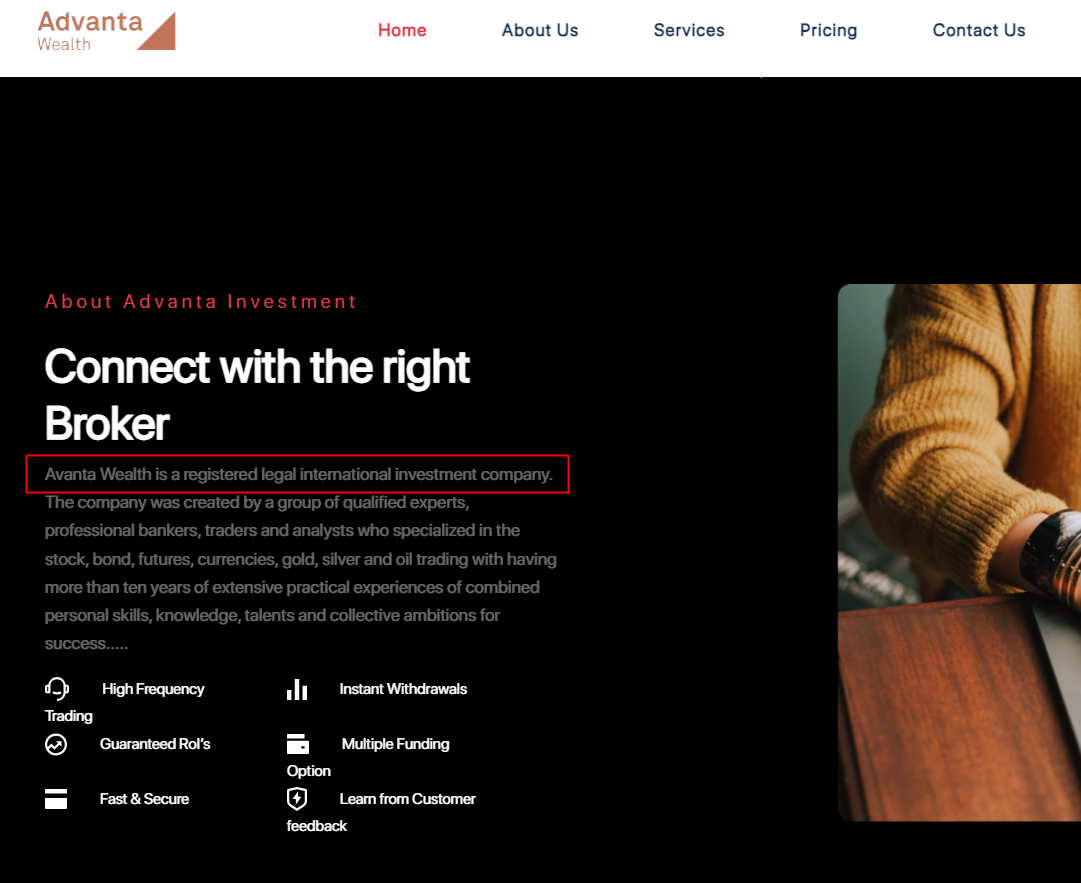The image size is (1081, 883).
Task: Click the shield bolt icon beside Learn from Customer
Action: pos(297,799)
